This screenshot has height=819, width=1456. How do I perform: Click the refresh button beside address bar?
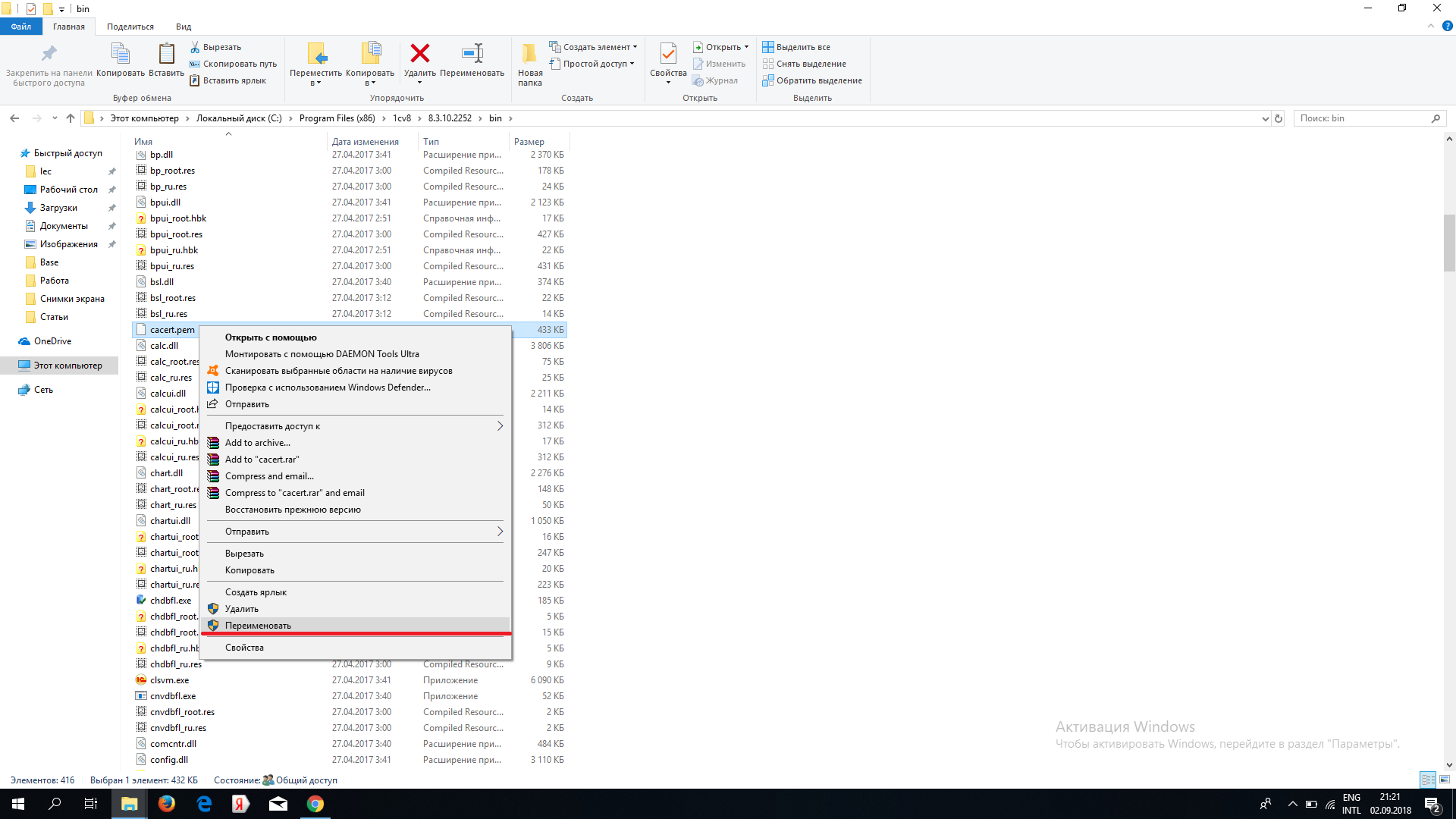(x=1279, y=118)
